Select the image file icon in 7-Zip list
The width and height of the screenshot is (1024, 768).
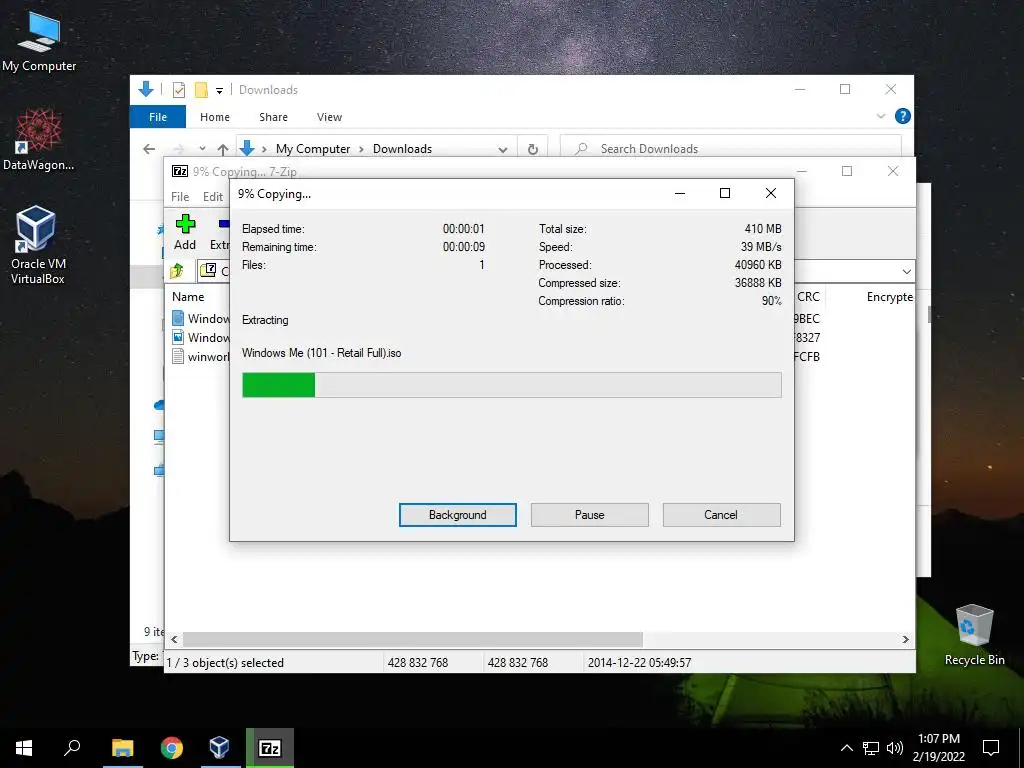click(178, 337)
